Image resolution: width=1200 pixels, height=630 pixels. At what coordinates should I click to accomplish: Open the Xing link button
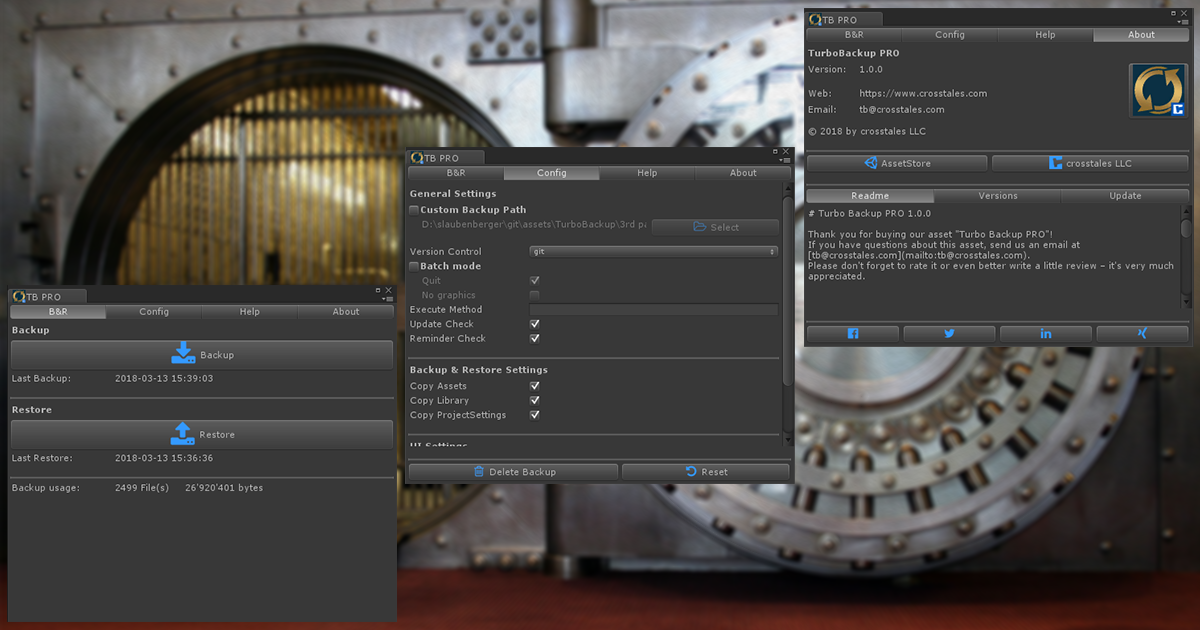(x=1142, y=334)
